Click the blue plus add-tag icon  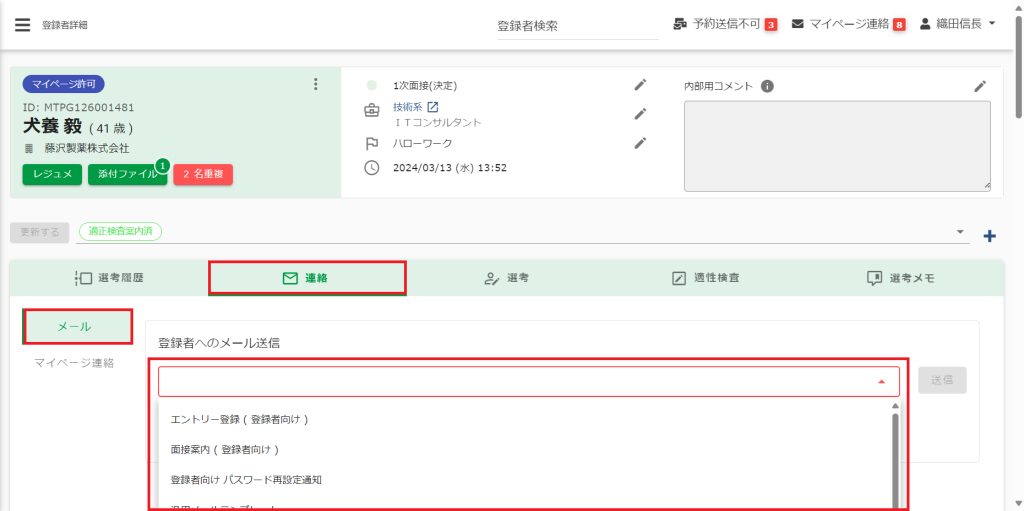pyautogui.click(x=990, y=236)
